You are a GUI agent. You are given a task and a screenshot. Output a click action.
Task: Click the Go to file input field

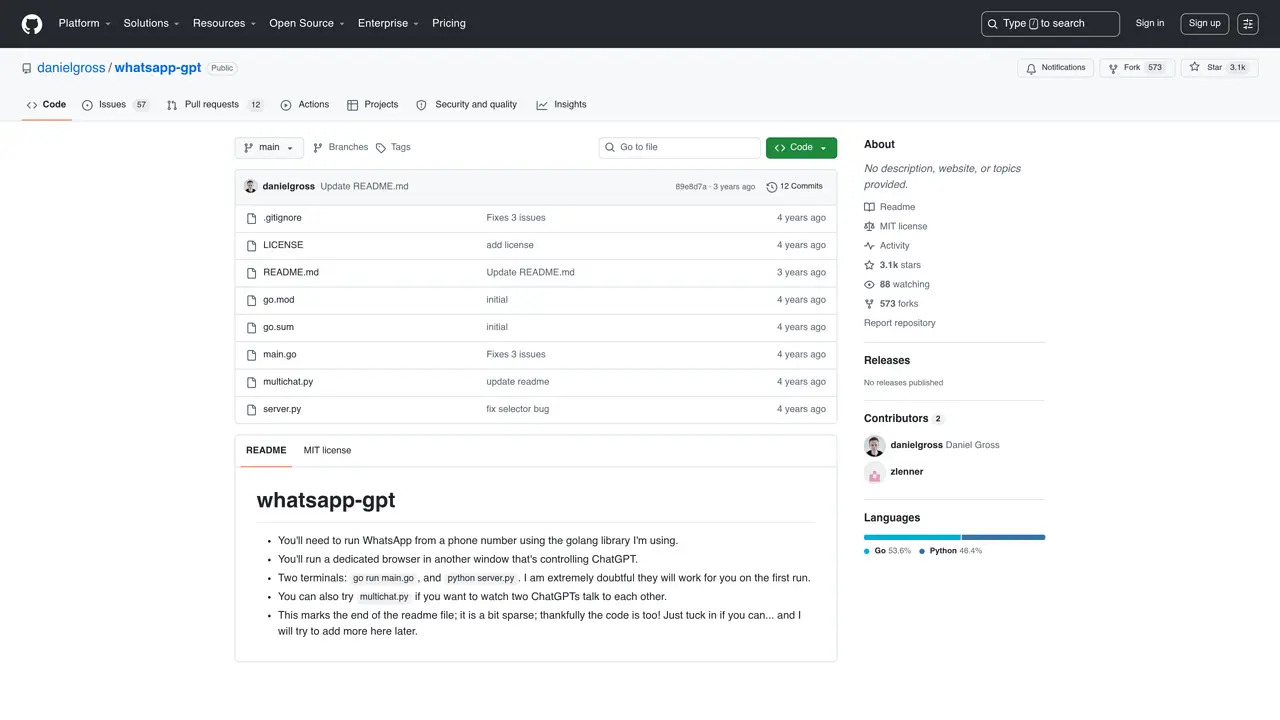tap(680, 148)
